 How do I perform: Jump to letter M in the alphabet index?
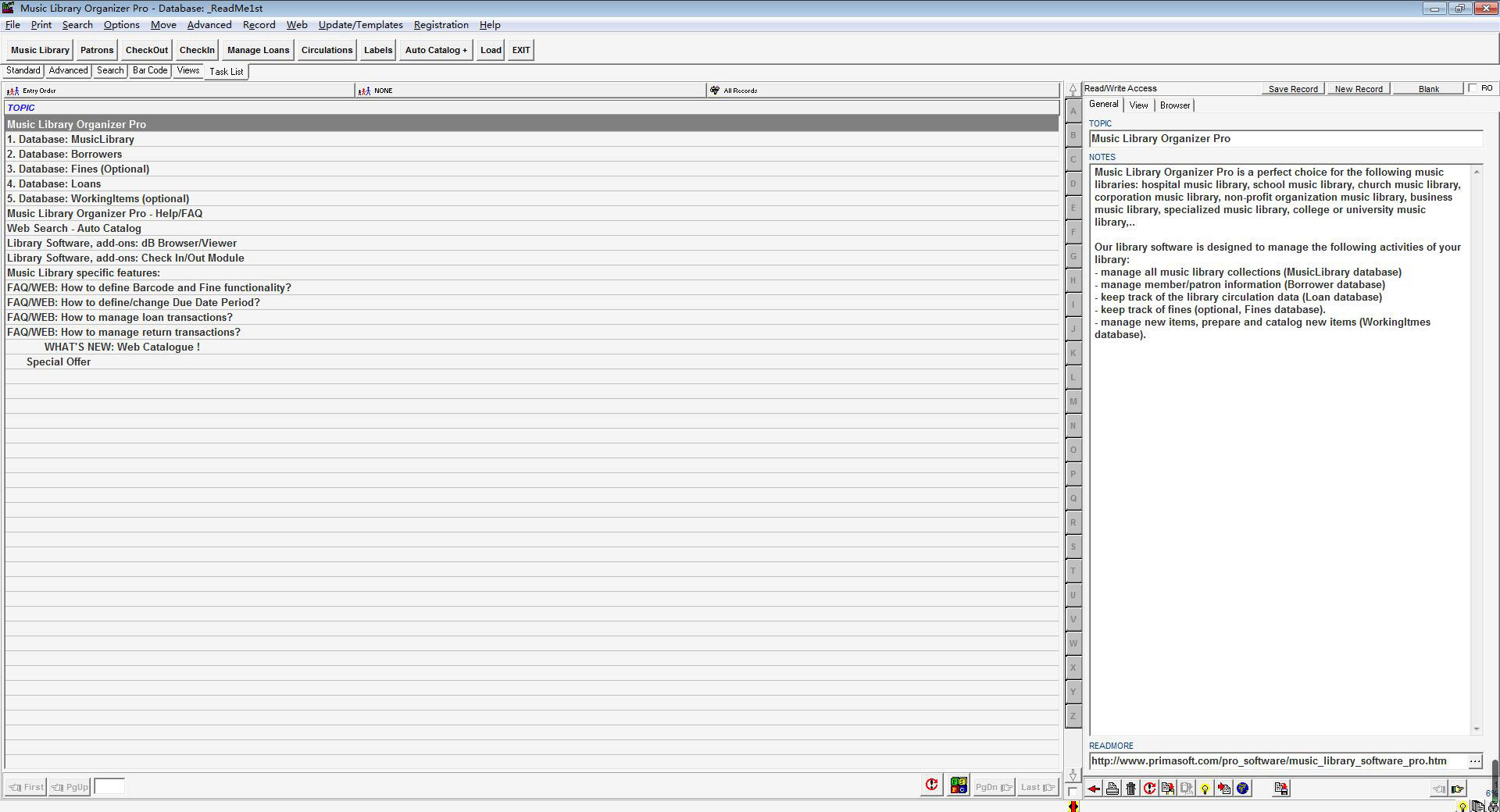click(1073, 401)
